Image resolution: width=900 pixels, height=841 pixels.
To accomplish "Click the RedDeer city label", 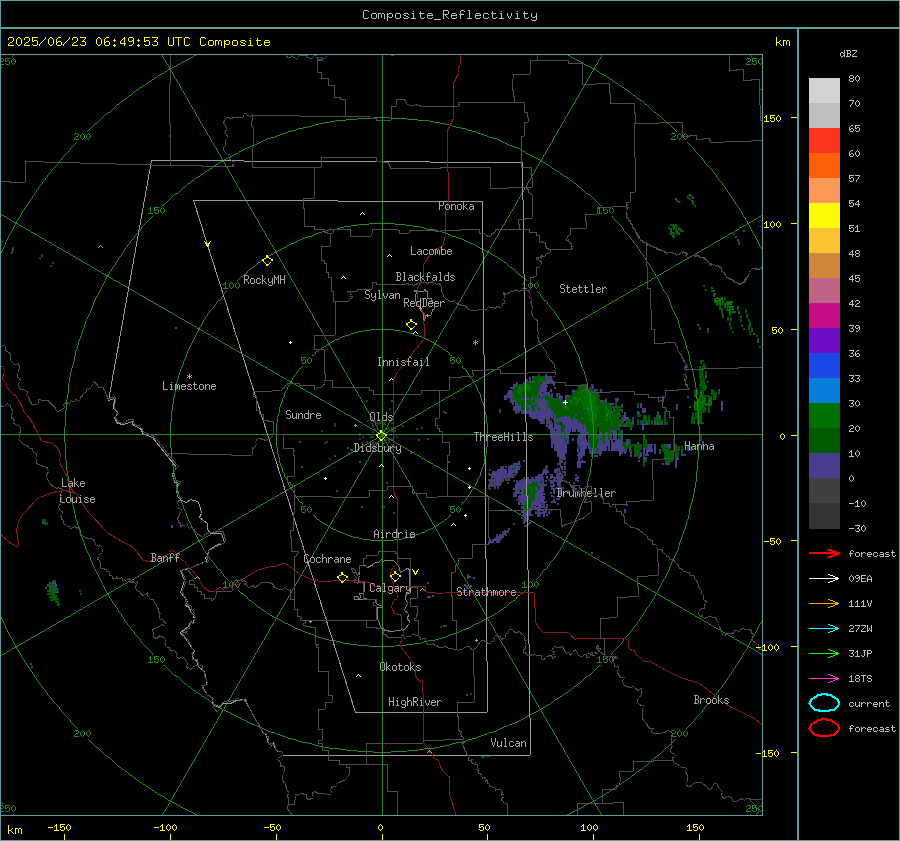I will coord(424,303).
